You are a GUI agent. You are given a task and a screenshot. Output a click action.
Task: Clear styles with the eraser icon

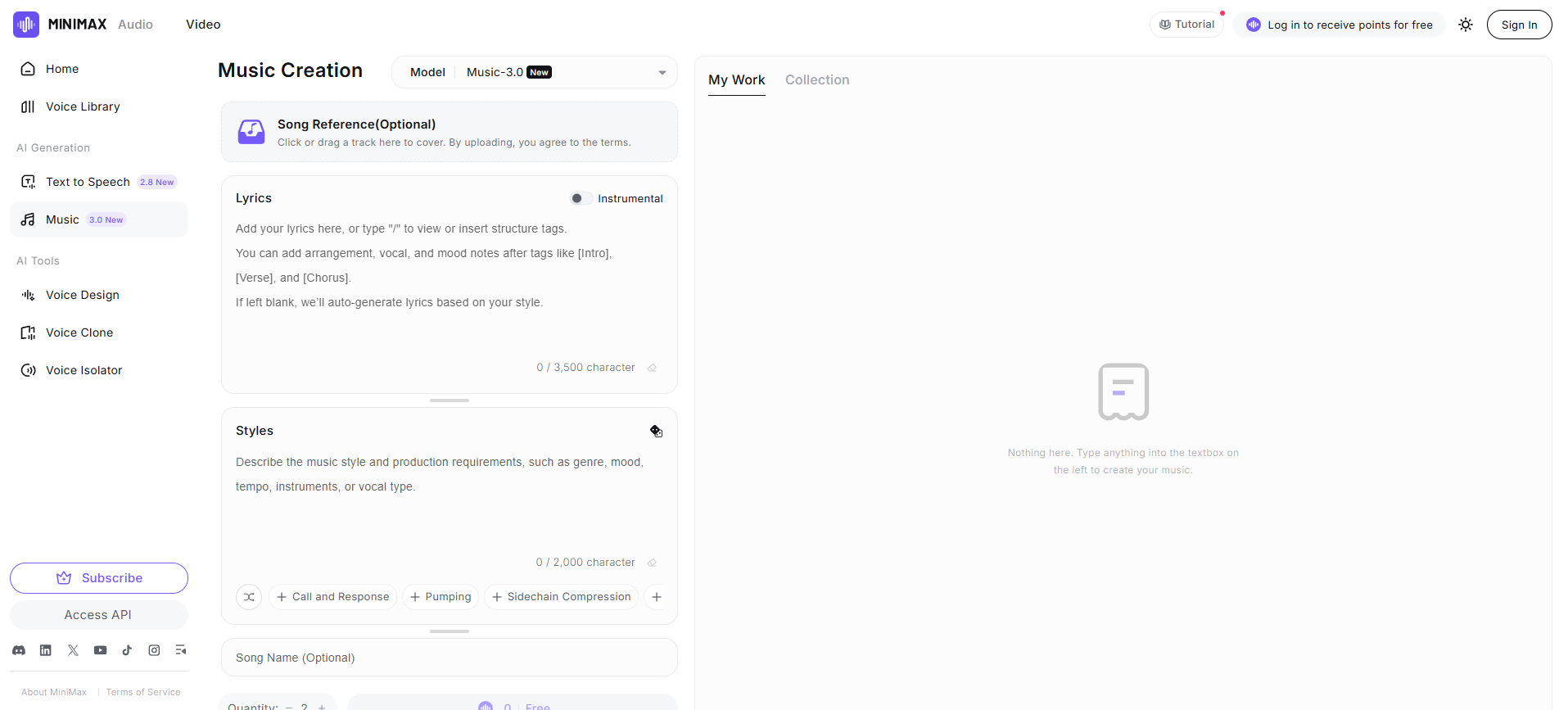(x=652, y=563)
